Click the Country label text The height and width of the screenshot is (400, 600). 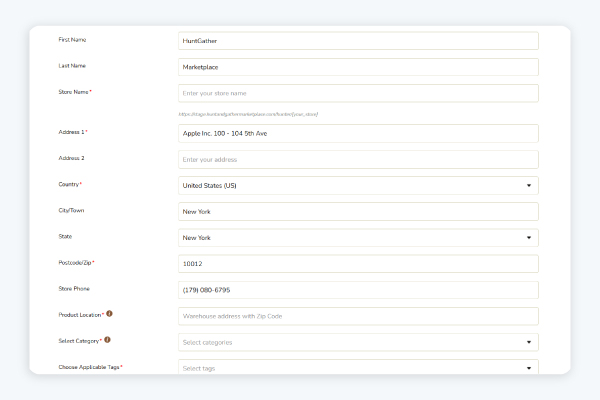coord(69,184)
